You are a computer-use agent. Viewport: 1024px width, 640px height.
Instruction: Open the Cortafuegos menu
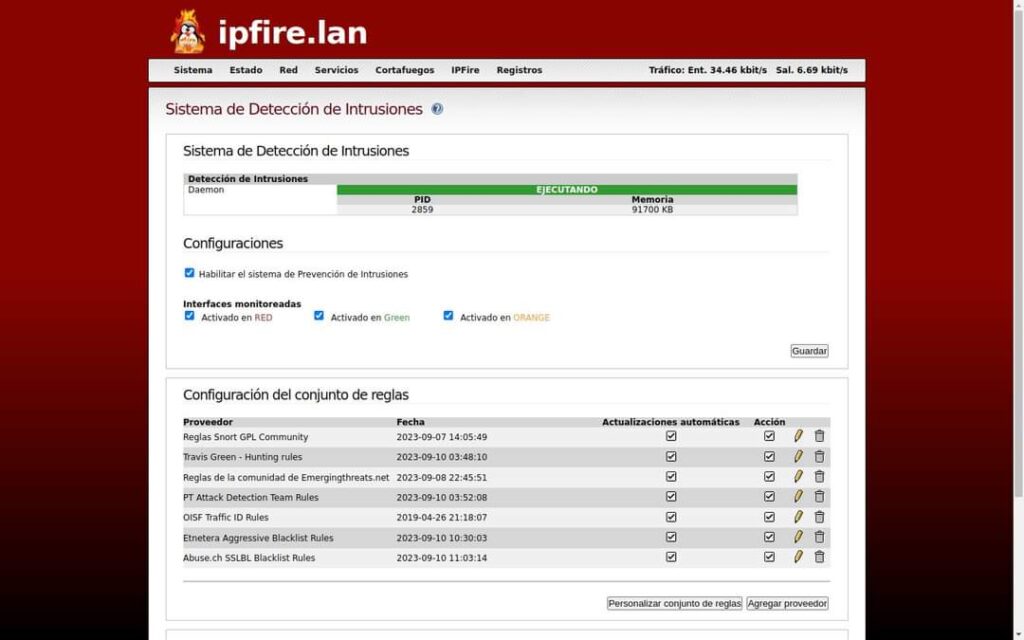tap(404, 70)
